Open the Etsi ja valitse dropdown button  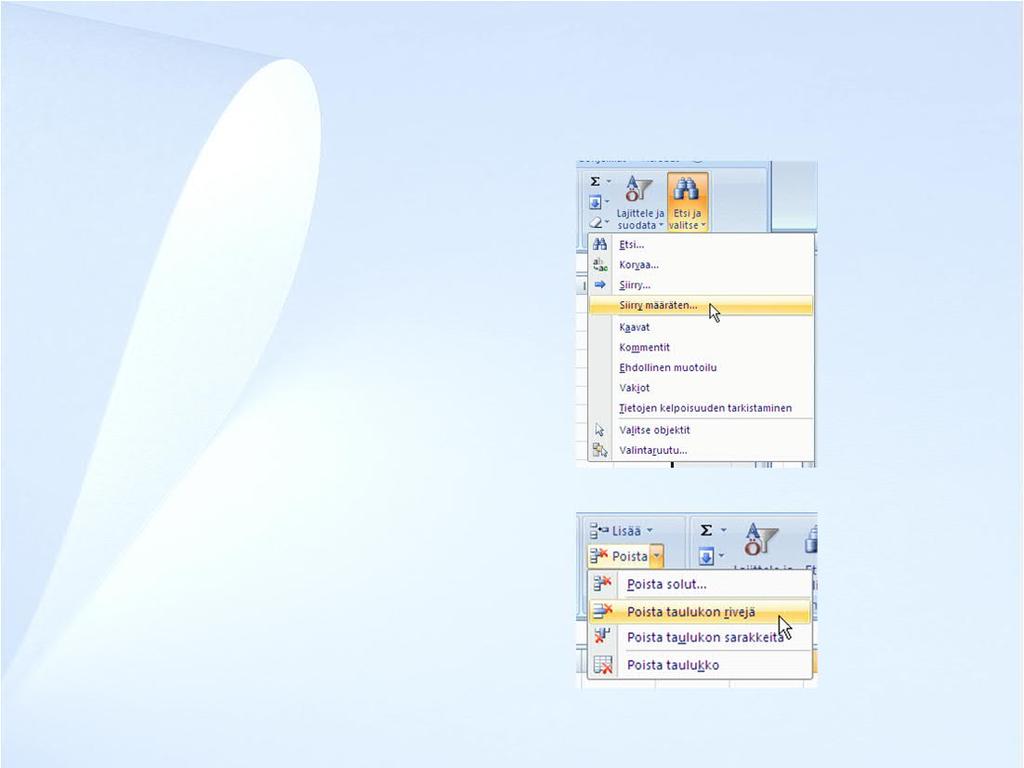point(687,202)
